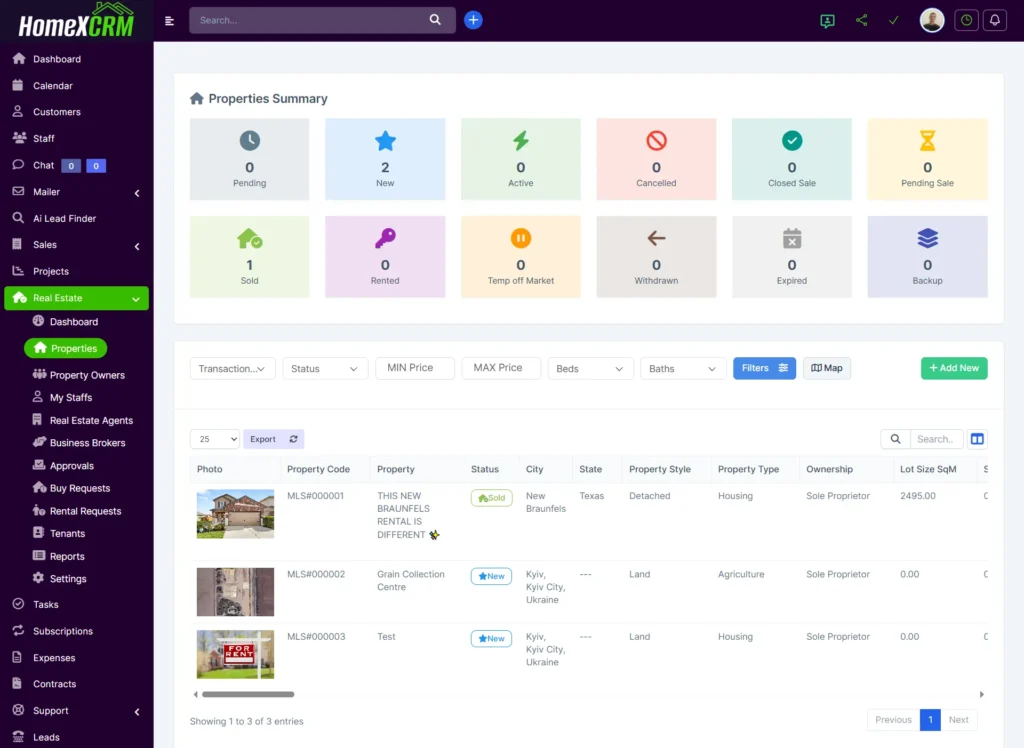Viewport: 1024px width, 748px height.
Task: Open the 25 entries-per-page dropdown
Action: [214, 439]
